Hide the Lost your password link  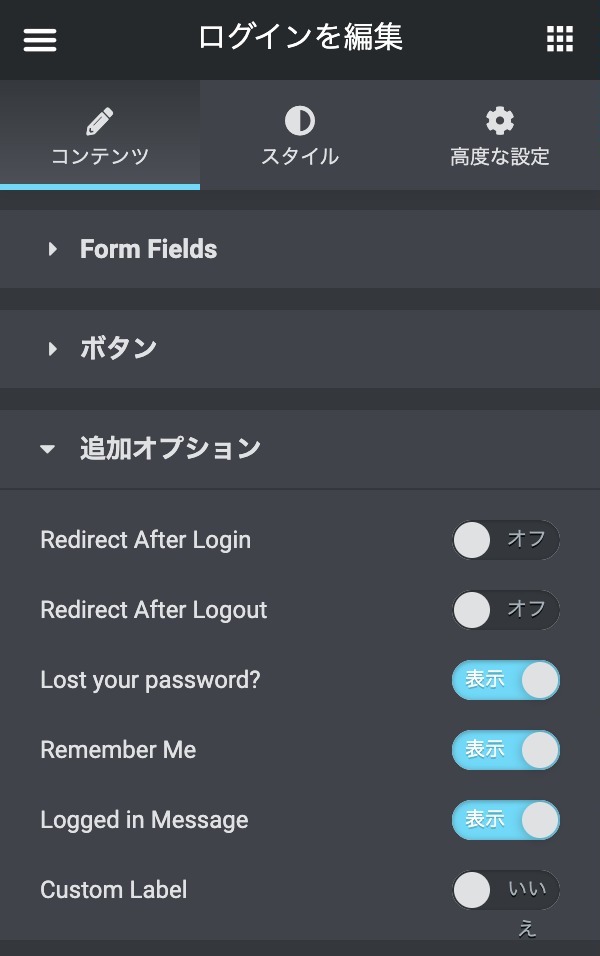point(505,680)
